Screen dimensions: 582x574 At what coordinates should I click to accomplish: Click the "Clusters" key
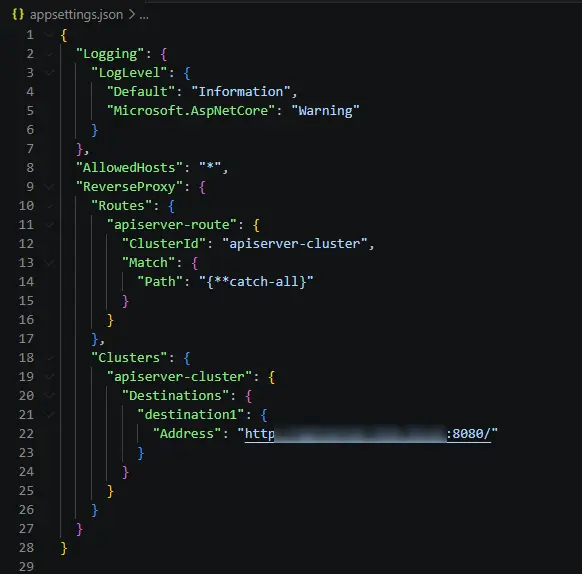129,358
